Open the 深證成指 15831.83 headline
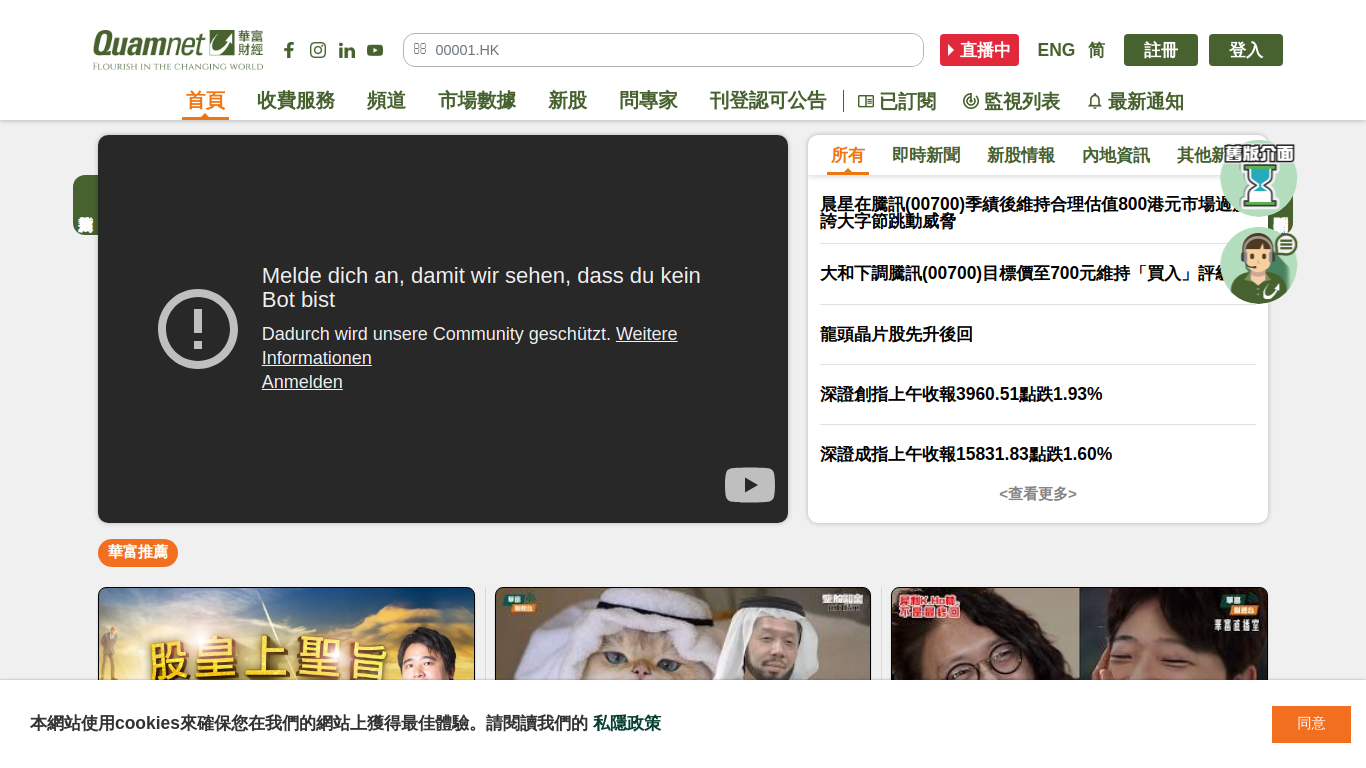This screenshot has width=1366, height=768. [x=966, y=454]
